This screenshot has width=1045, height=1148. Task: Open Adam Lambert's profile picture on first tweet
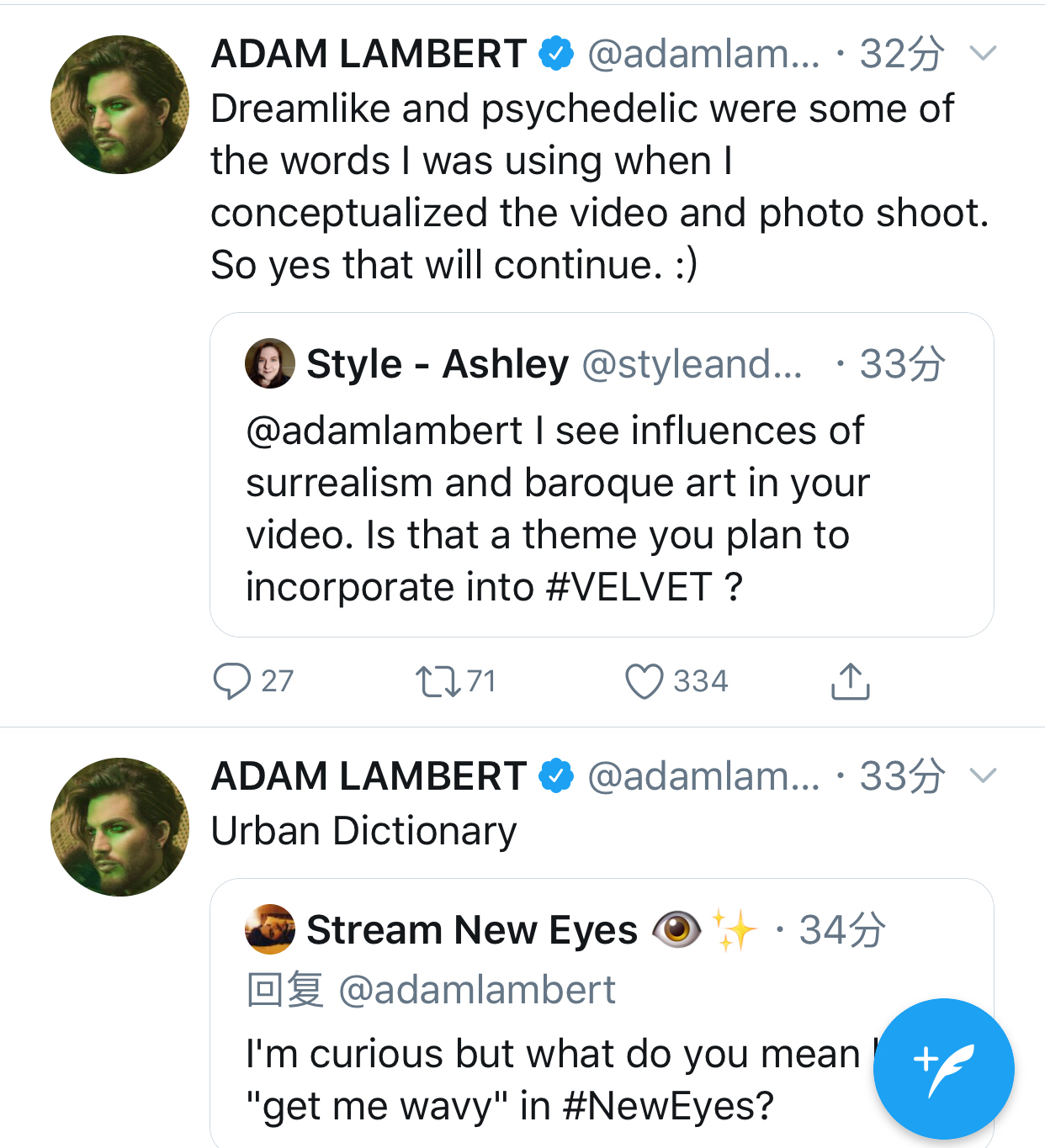[x=119, y=105]
